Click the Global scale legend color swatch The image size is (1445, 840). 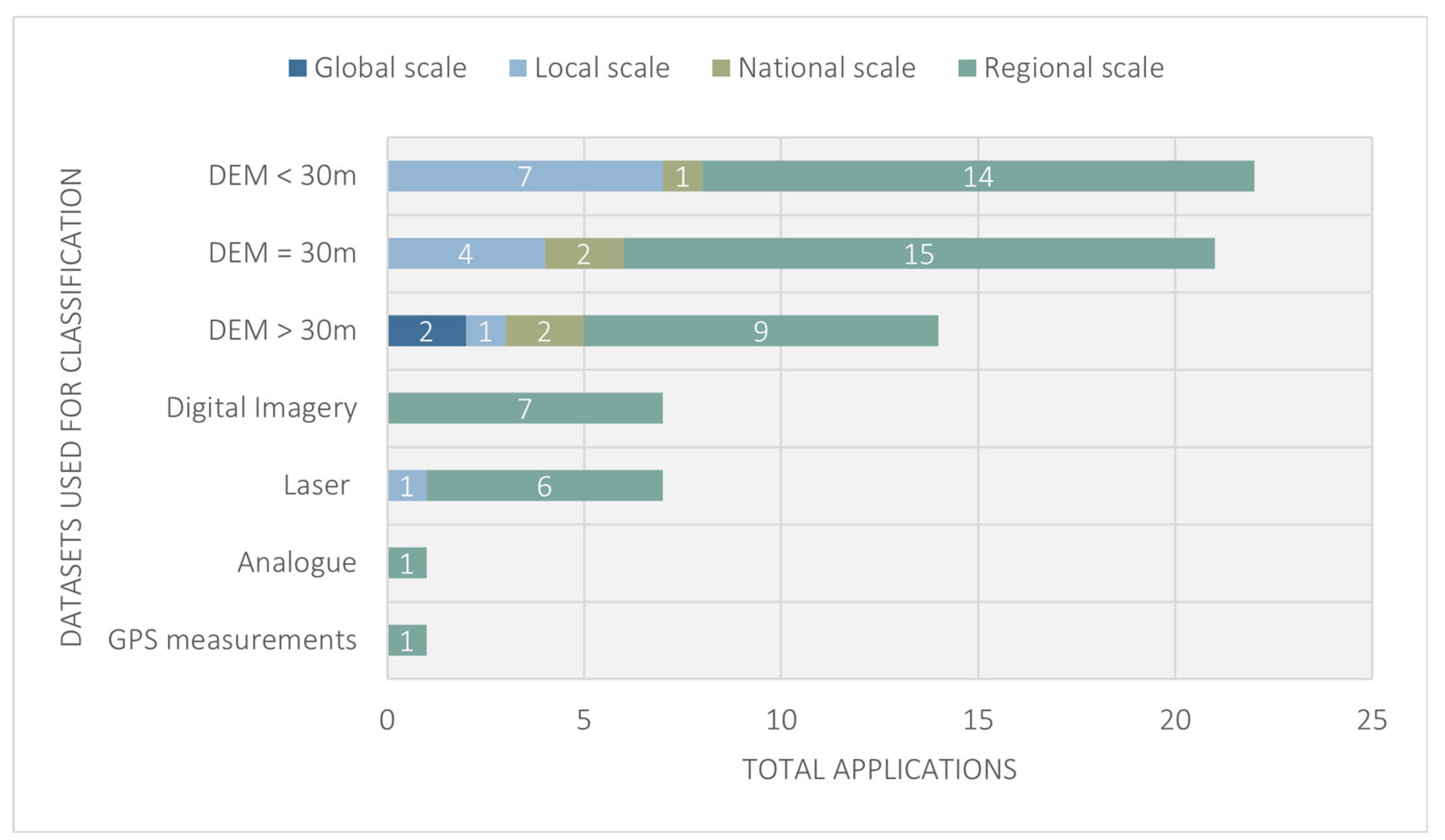coord(297,68)
